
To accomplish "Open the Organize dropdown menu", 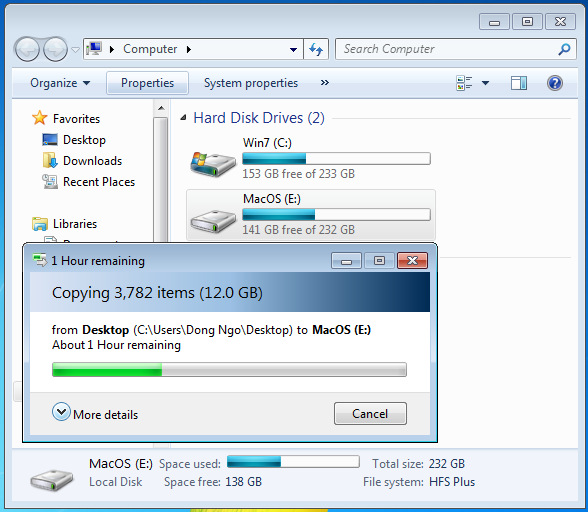I will point(60,83).
